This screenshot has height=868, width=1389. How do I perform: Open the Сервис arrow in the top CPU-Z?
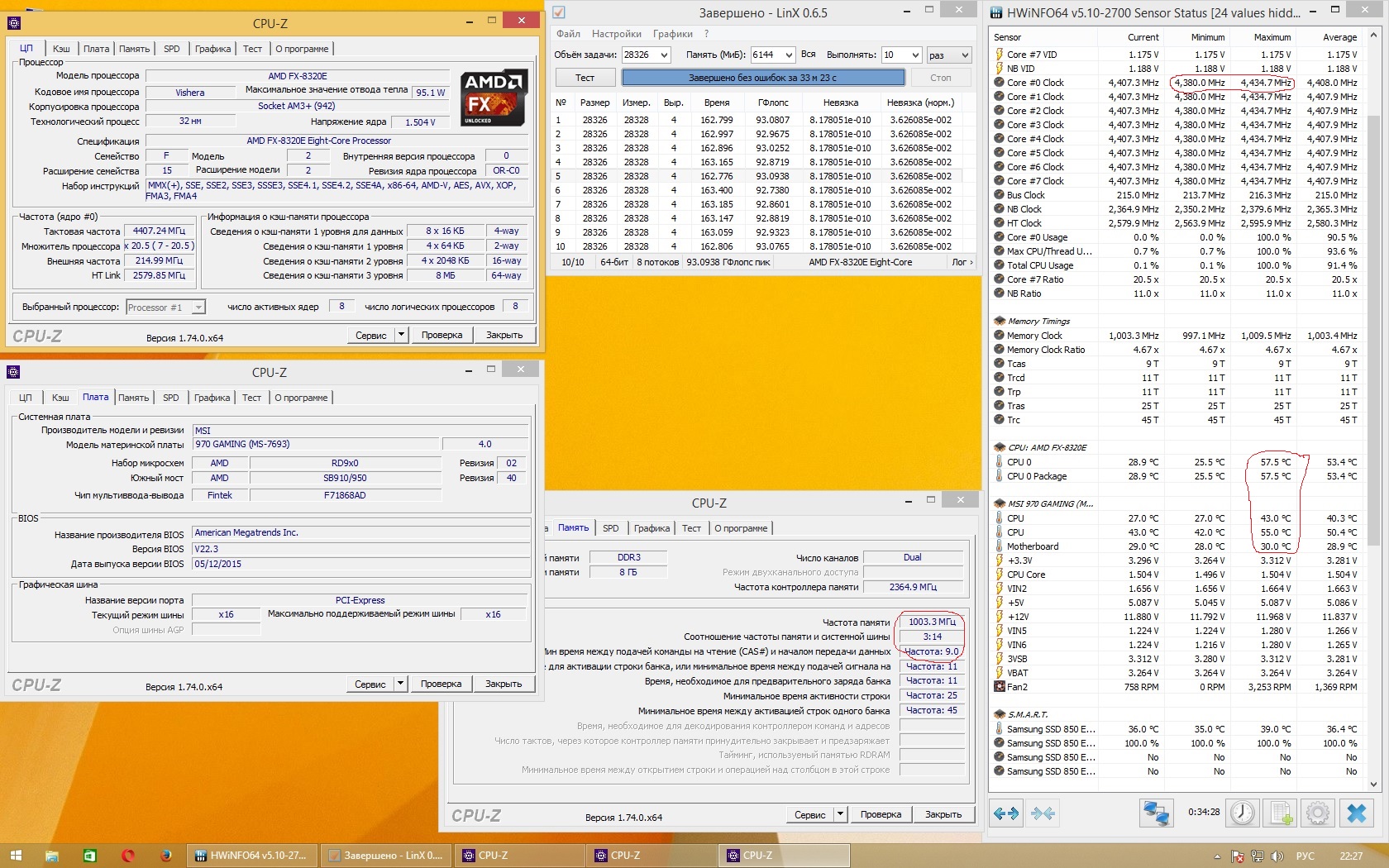[401, 335]
